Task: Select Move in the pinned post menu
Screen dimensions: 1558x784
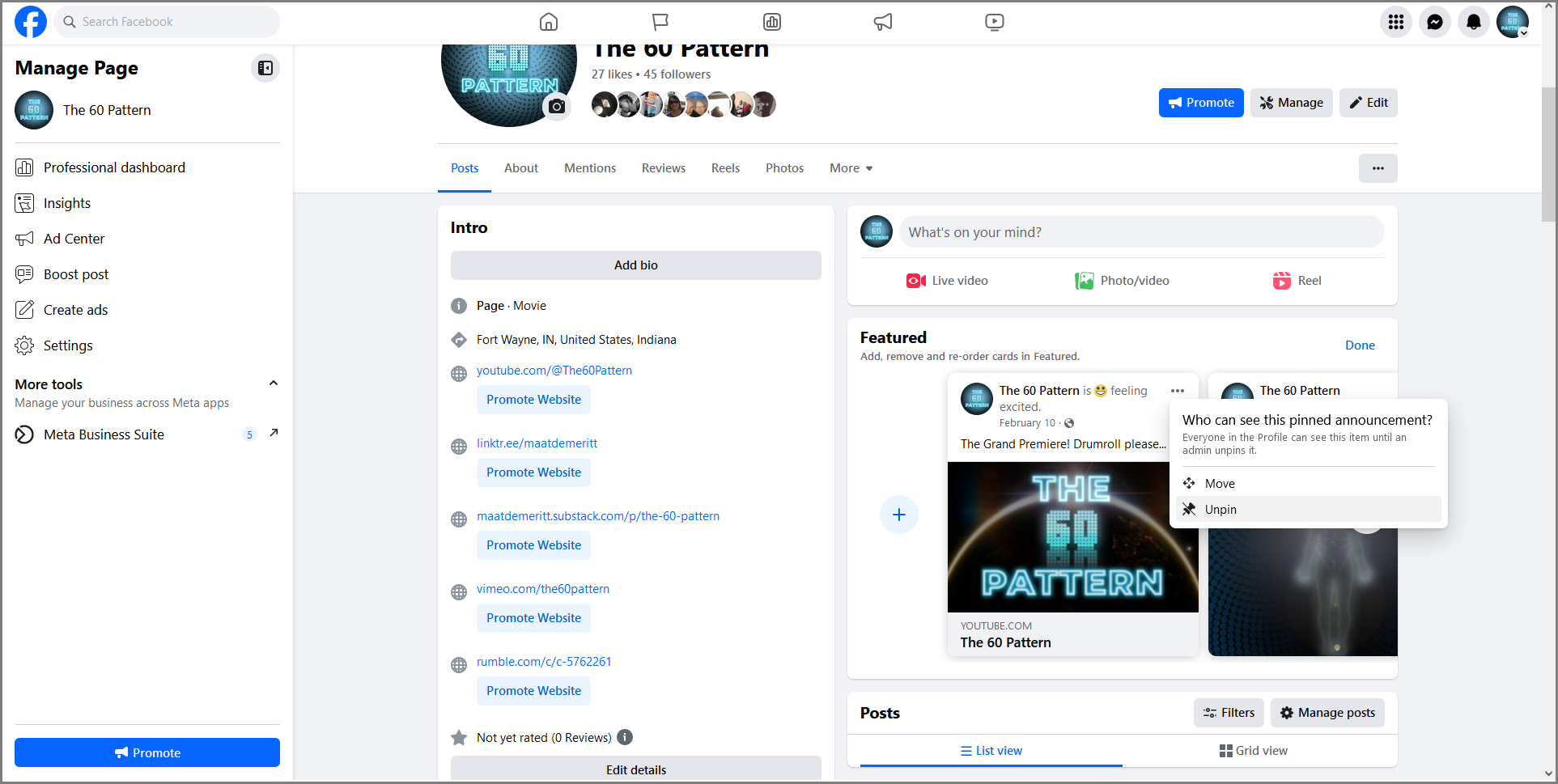Action: (x=1309, y=483)
